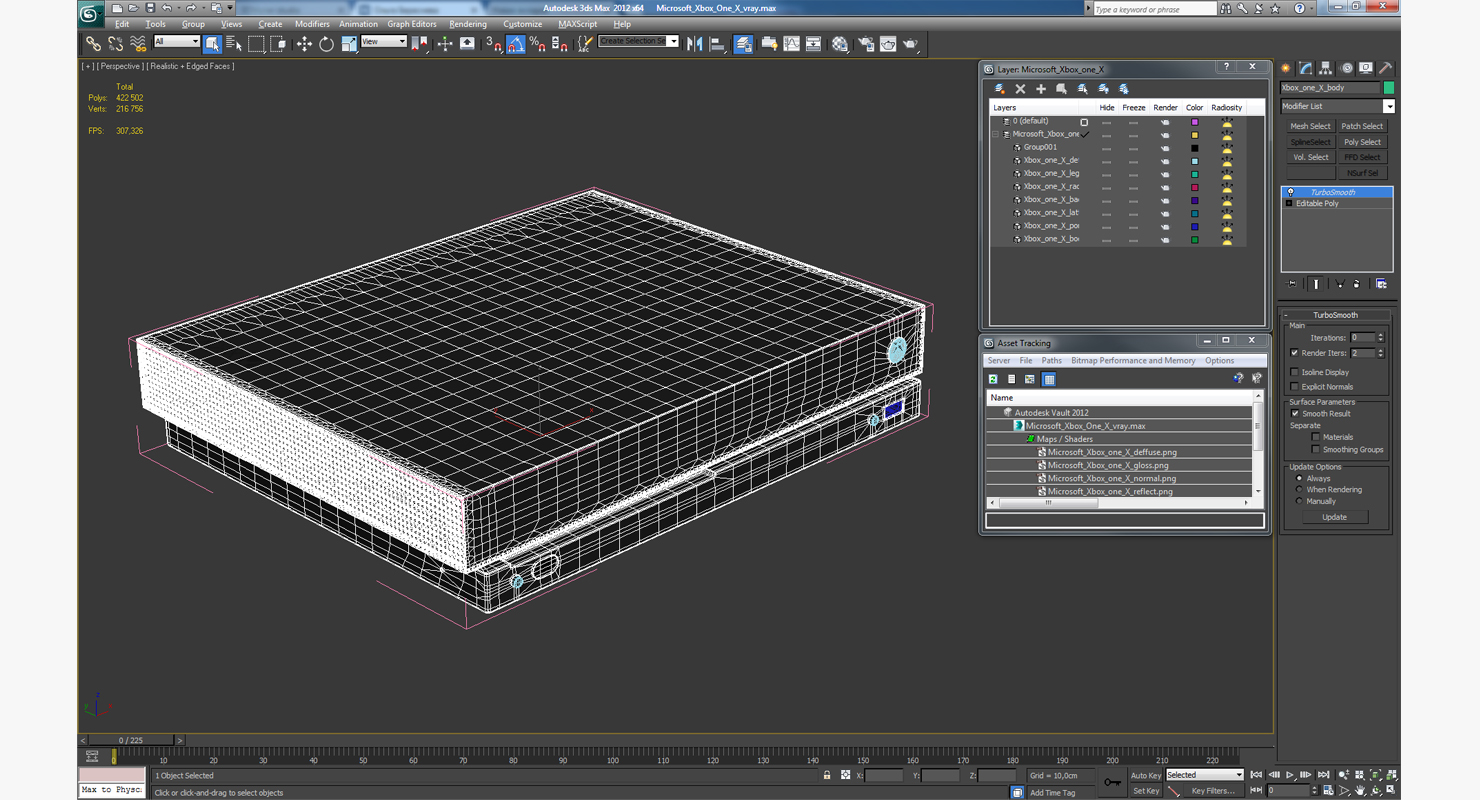Click the Mirror tool icon
This screenshot has width=1480, height=800.
695,44
